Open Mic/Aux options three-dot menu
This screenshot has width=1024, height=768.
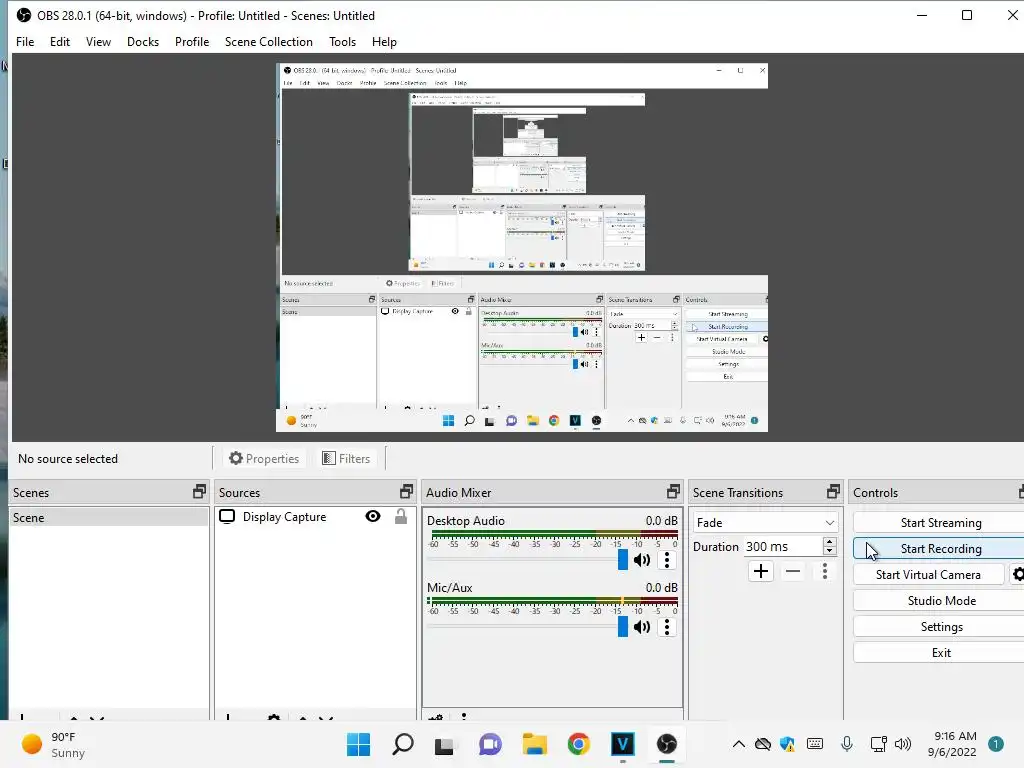click(x=667, y=627)
